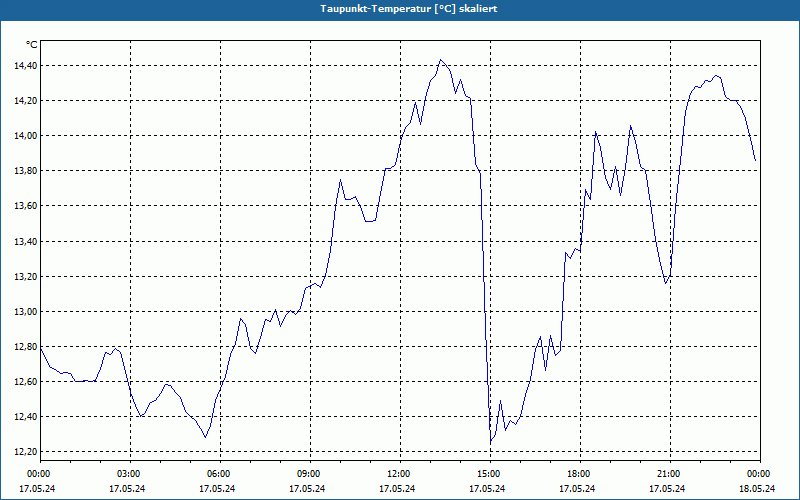Click the chart title 'Taupunkt-Temperatur [°C] skaliert'
Image resolution: width=800 pixels, height=500 pixels.
pyautogui.click(x=408, y=9)
